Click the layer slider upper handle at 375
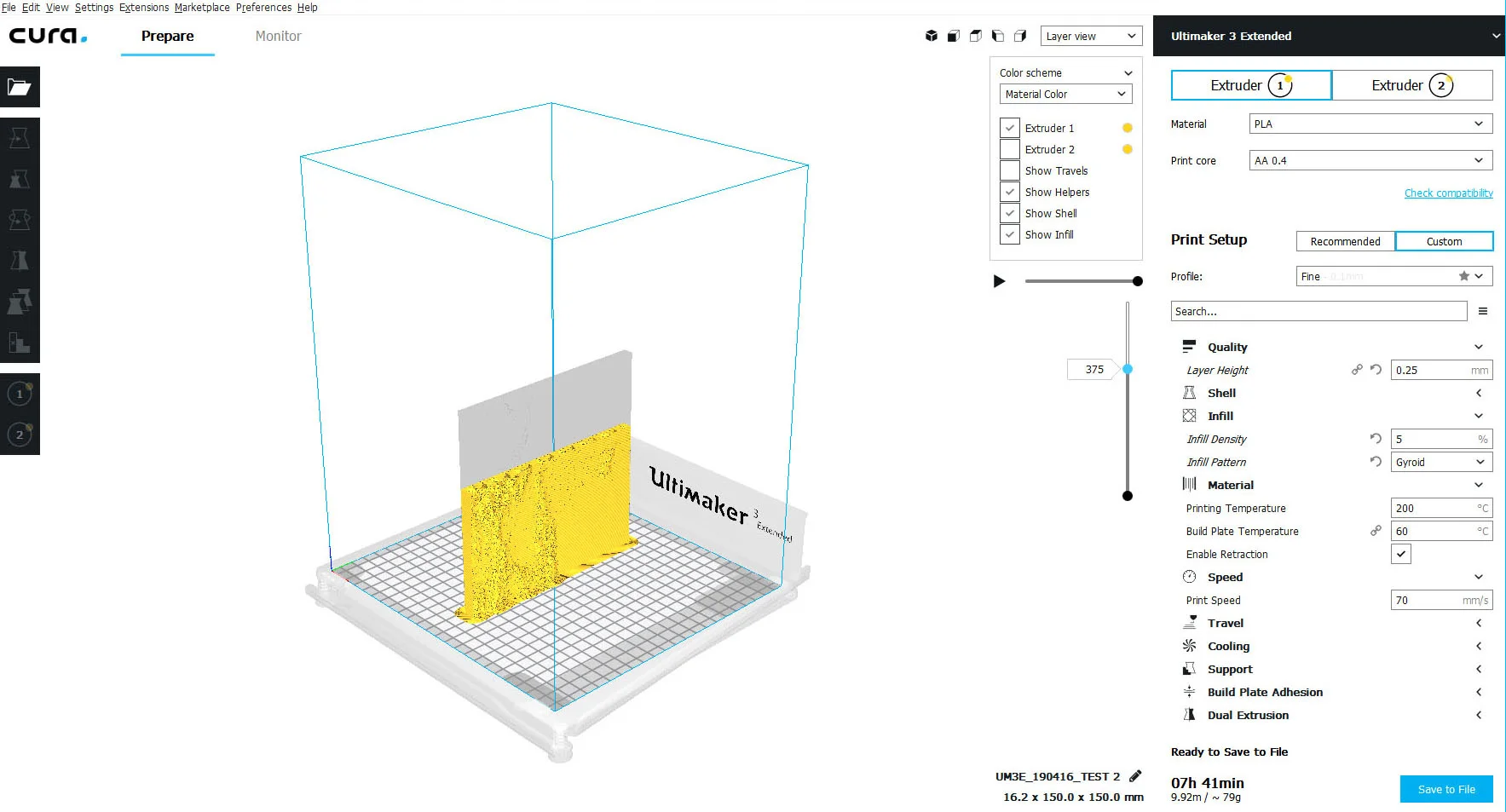Screen dimensions: 1506x812 click(1128, 369)
